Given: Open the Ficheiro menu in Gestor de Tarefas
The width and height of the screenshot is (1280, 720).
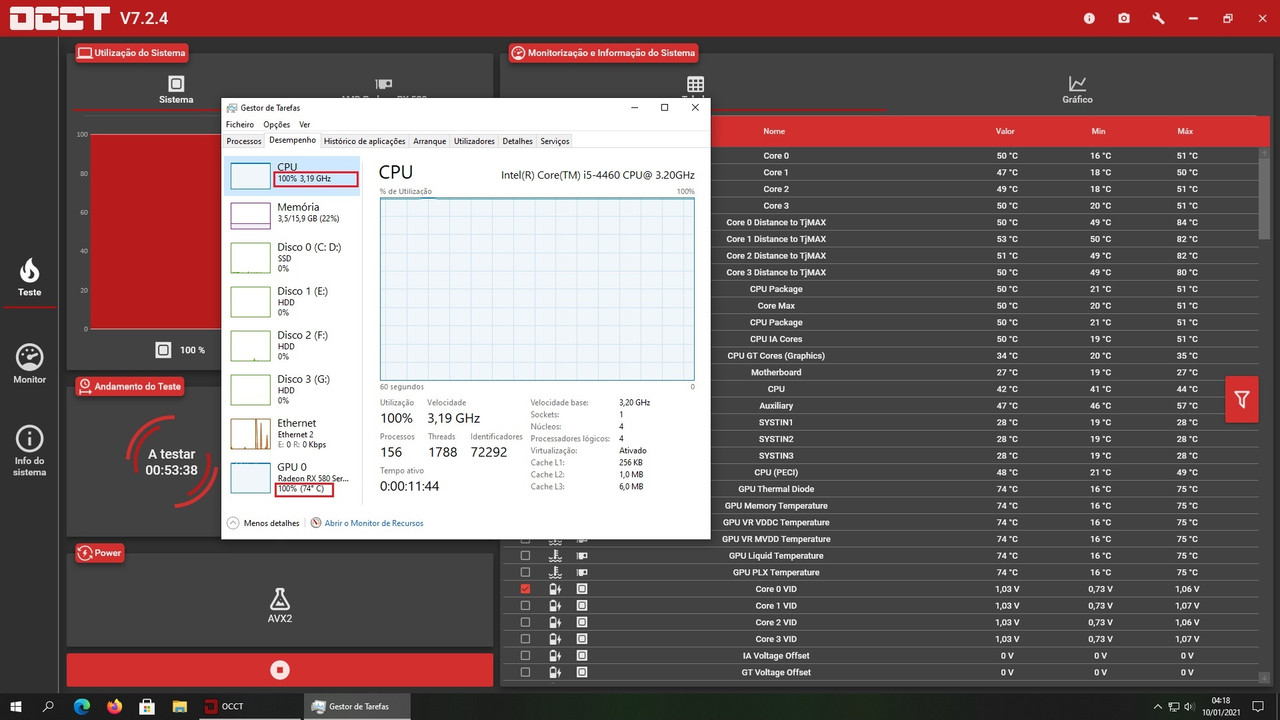Looking at the screenshot, I should tap(240, 125).
